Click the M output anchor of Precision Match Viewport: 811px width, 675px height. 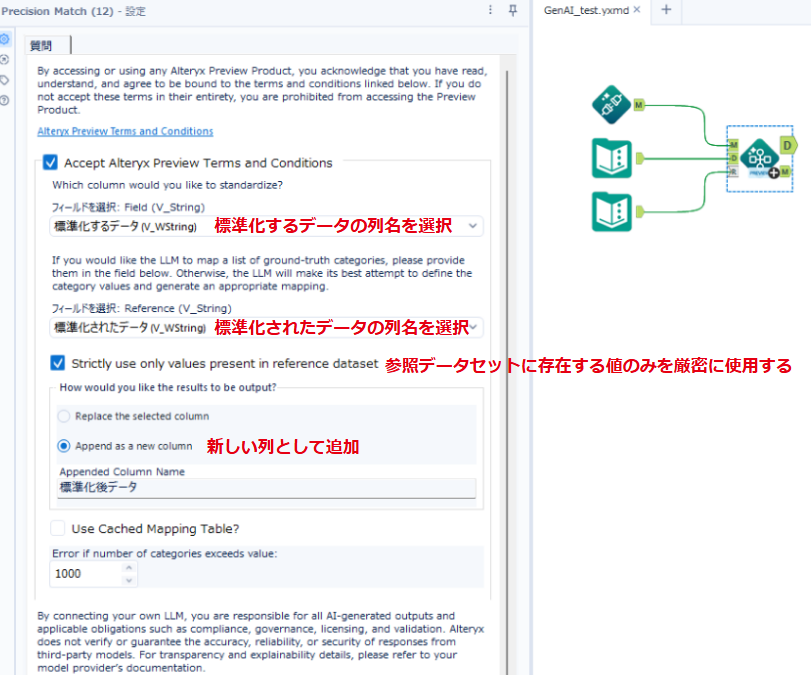pyautogui.click(x=785, y=172)
